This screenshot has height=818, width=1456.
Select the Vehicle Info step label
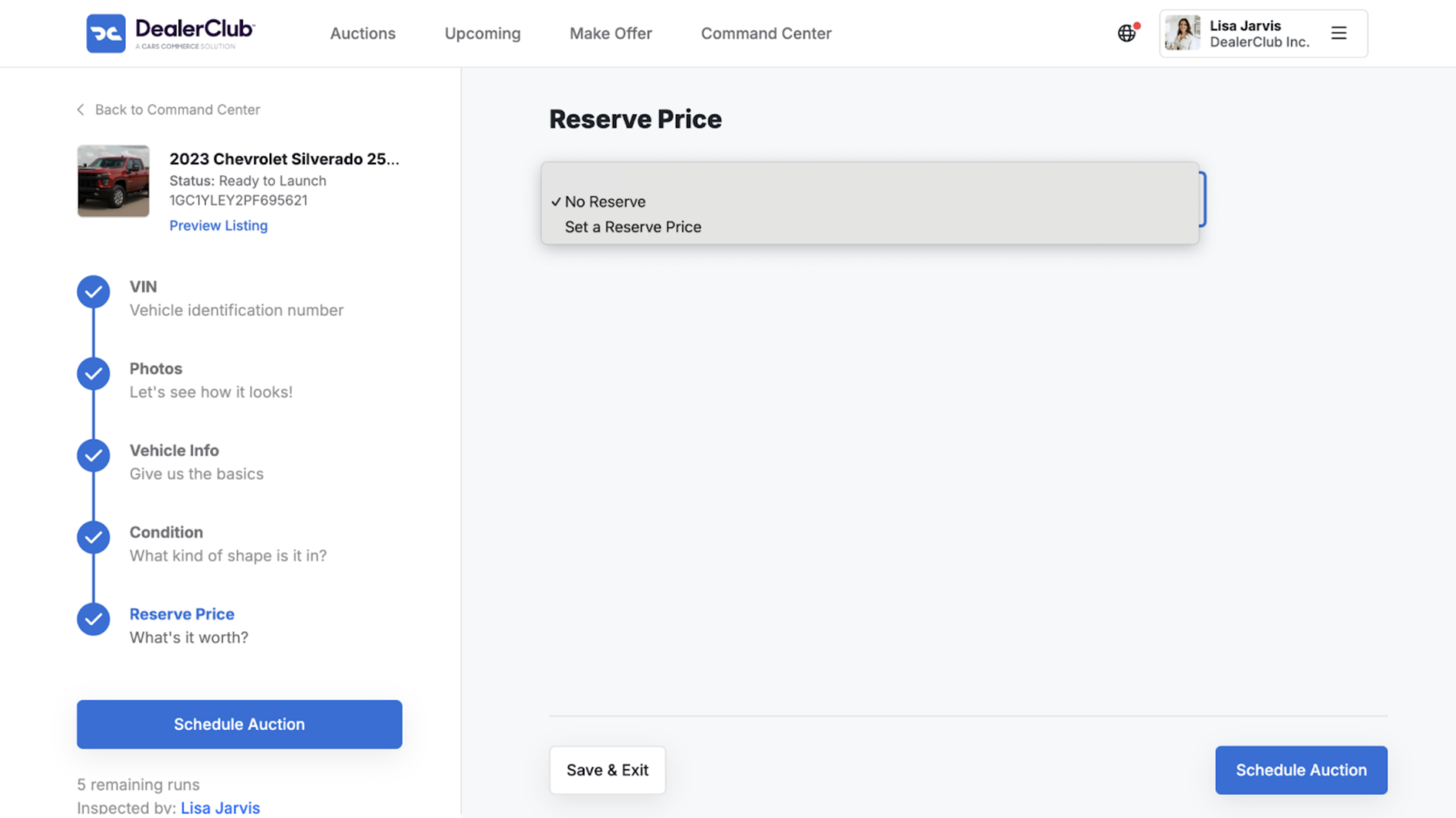click(174, 451)
